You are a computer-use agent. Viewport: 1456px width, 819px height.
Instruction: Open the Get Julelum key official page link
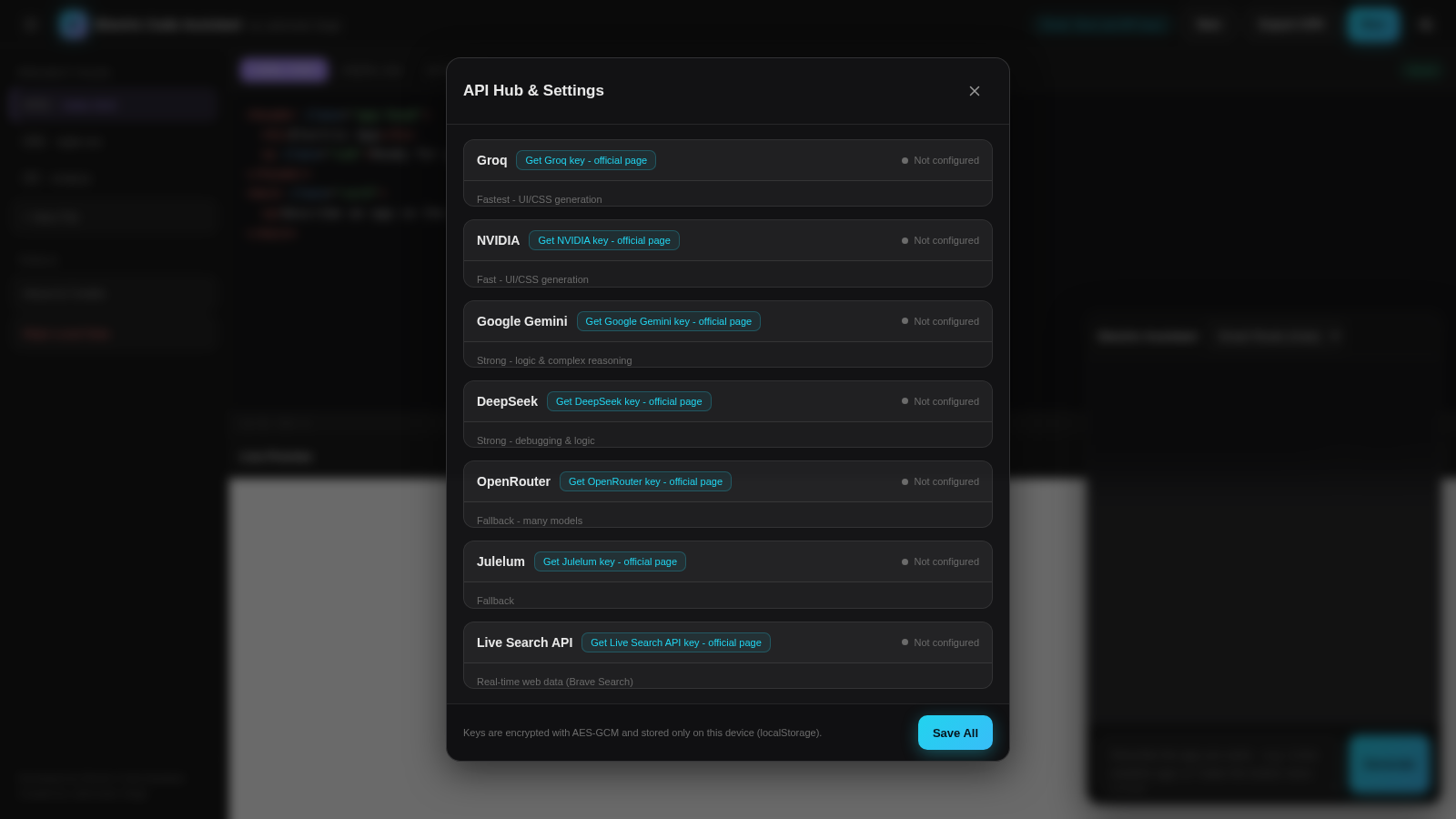[610, 561]
